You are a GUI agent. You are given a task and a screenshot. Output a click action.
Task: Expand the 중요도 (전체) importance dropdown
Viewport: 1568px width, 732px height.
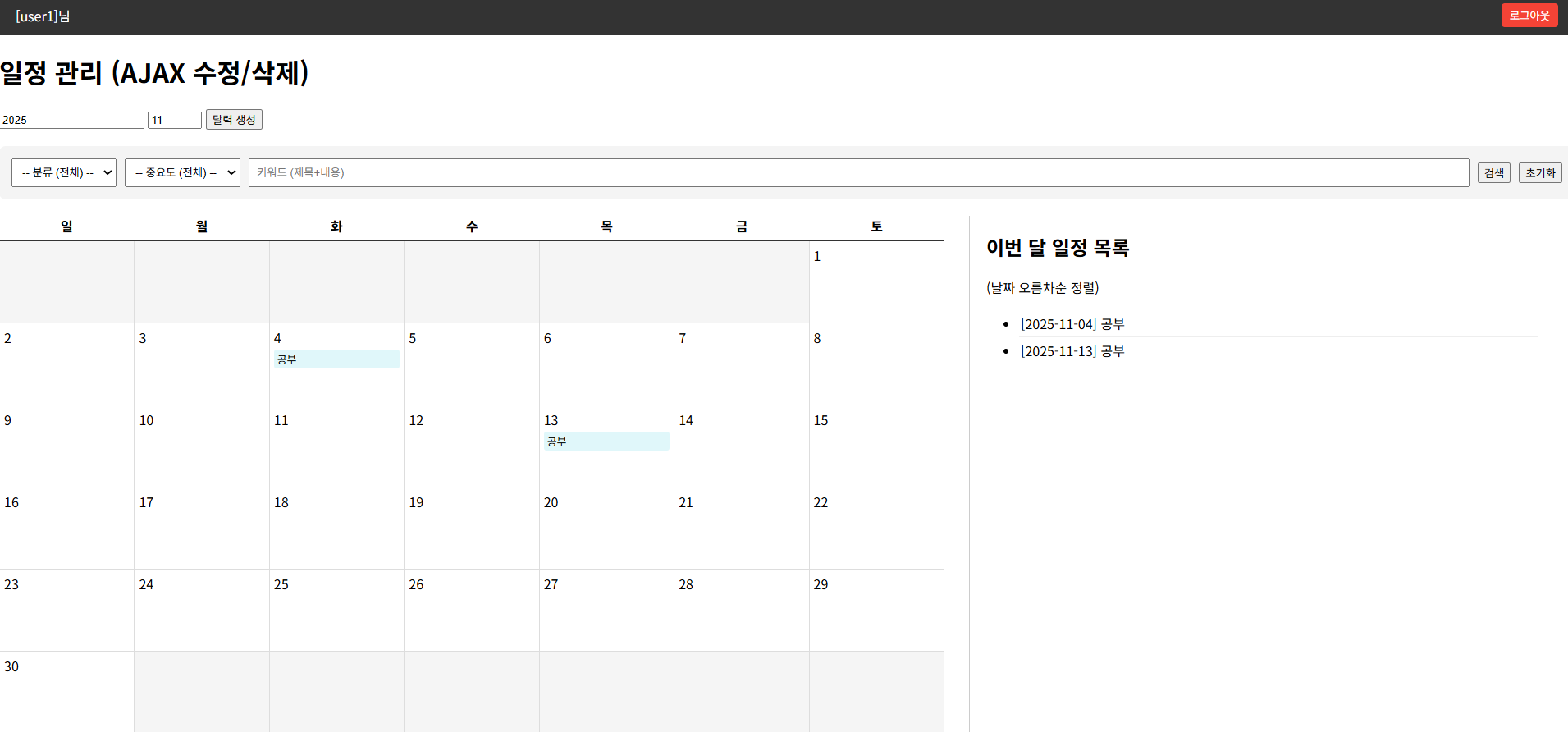182,172
